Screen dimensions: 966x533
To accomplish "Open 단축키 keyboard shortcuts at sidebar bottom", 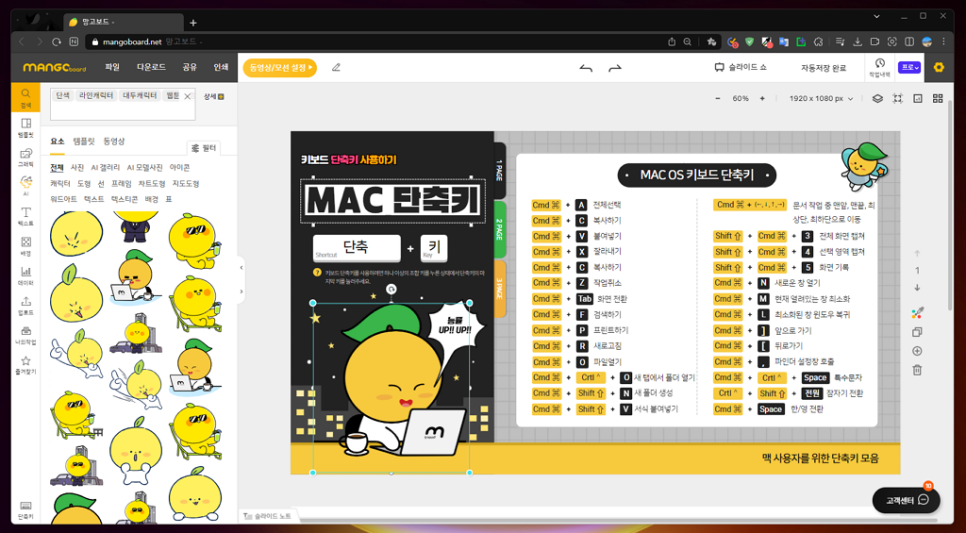I will tap(25, 510).
